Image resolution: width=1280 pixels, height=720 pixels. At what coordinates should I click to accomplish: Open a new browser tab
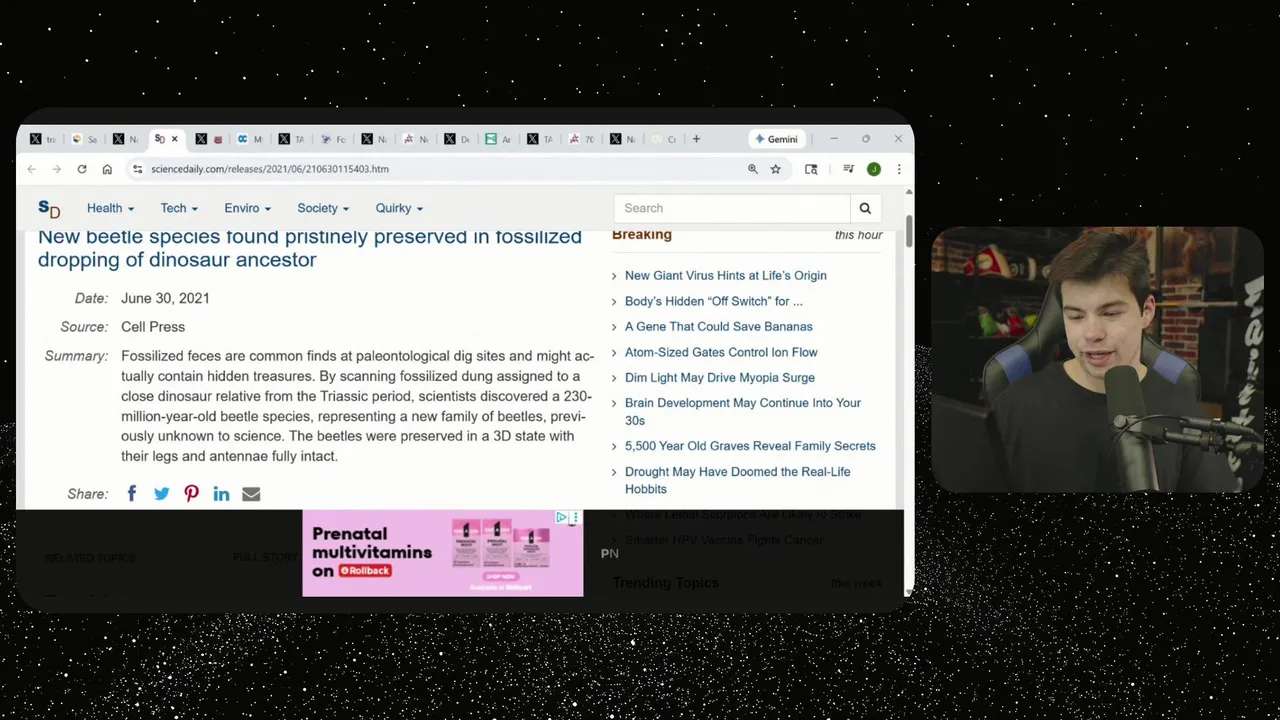pyautogui.click(x=697, y=139)
